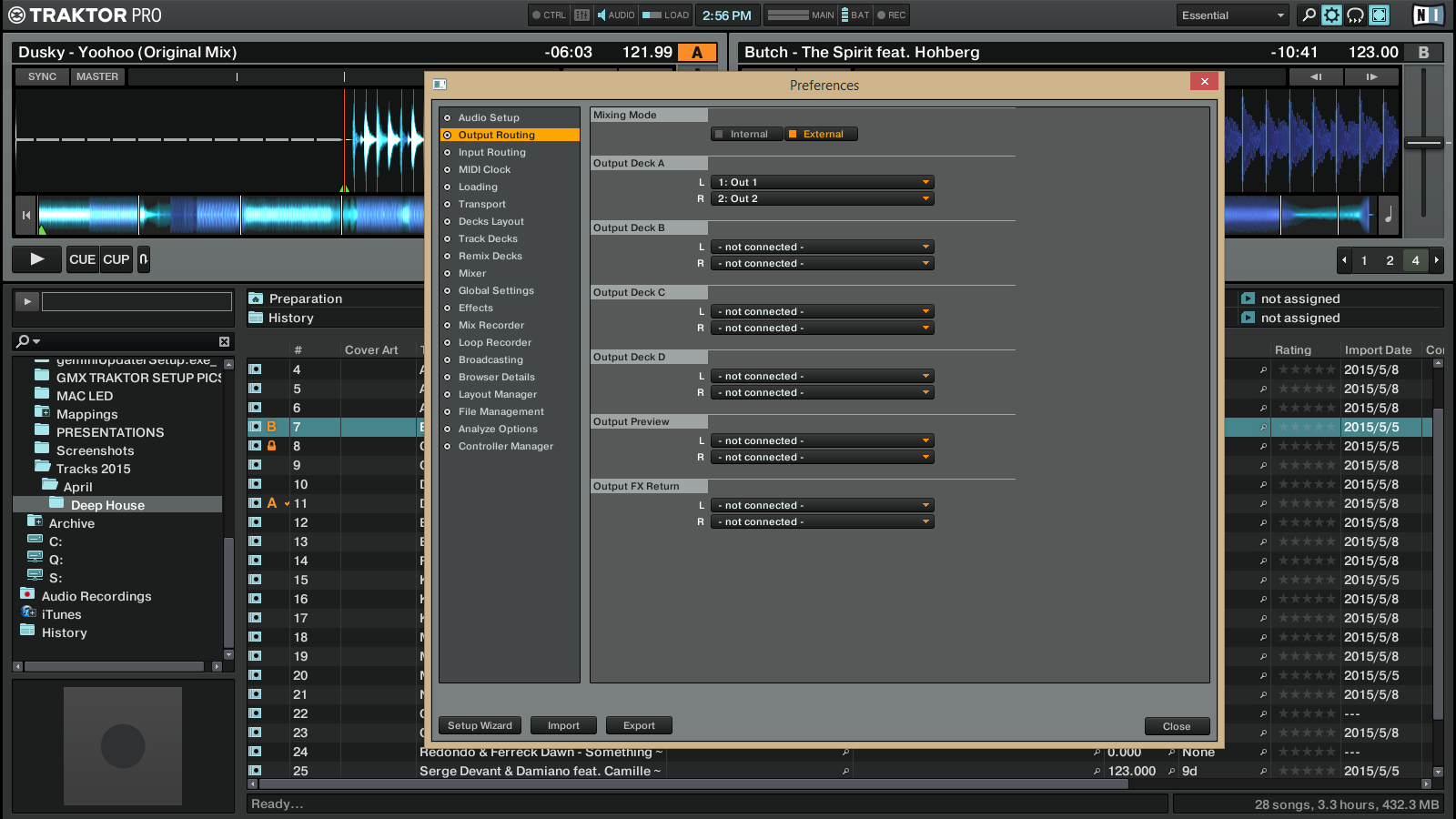
Task: Open the search icon in top header
Action: [x=1309, y=15]
